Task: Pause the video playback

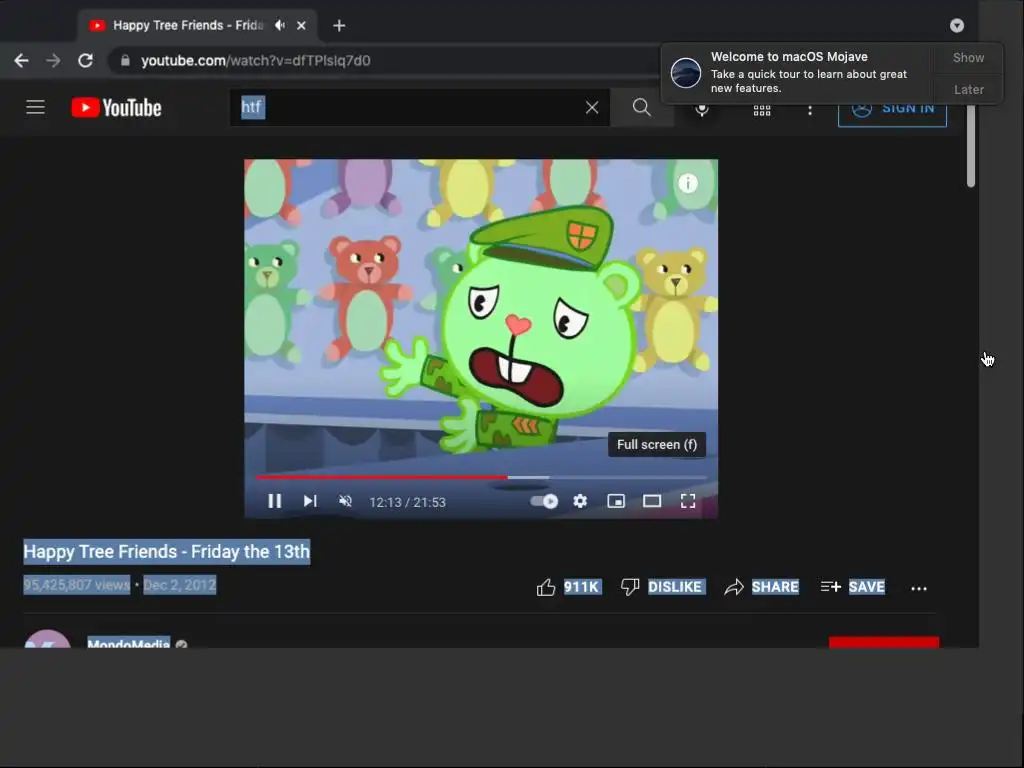Action: (274, 501)
